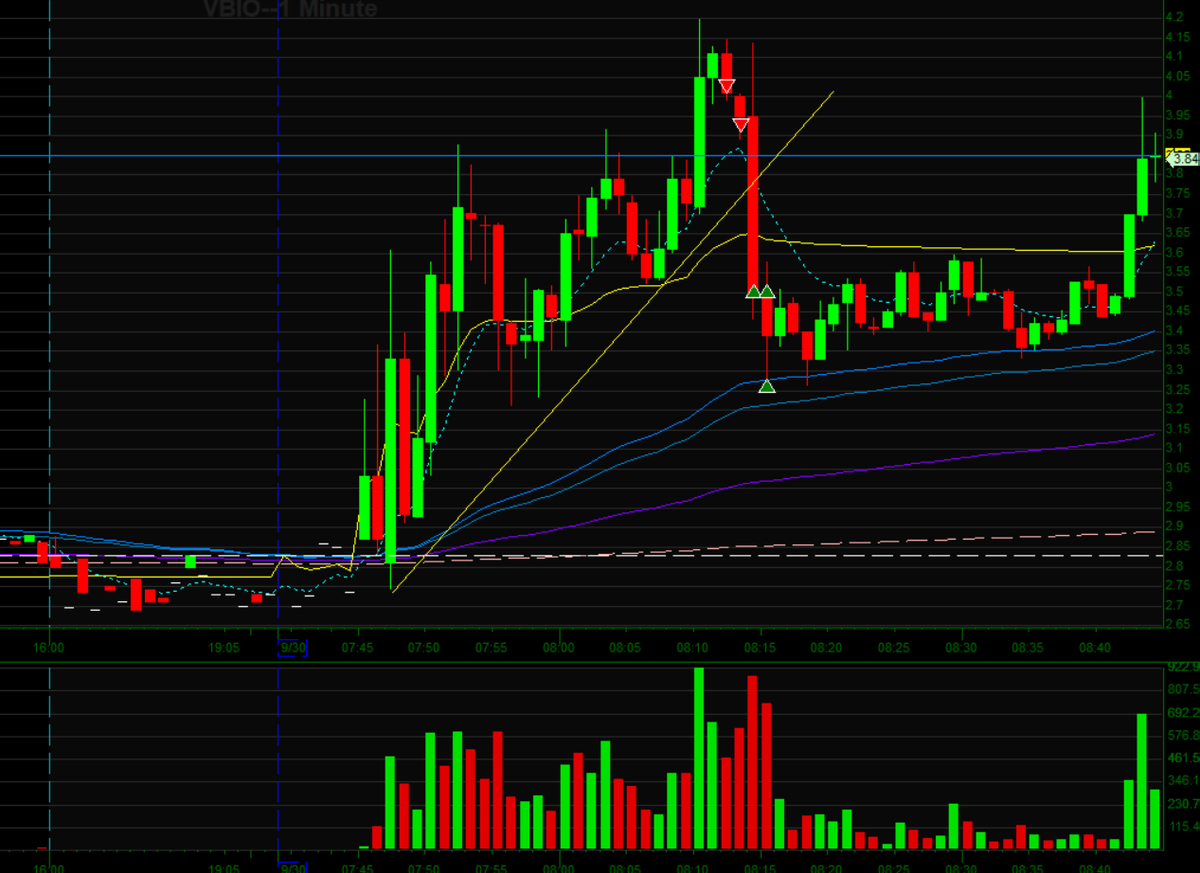The width and height of the screenshot is (1200, 873).
Task: Click the tallest red volume bar near 08:14
Action: pyautogui.click(x=753, y=763)
